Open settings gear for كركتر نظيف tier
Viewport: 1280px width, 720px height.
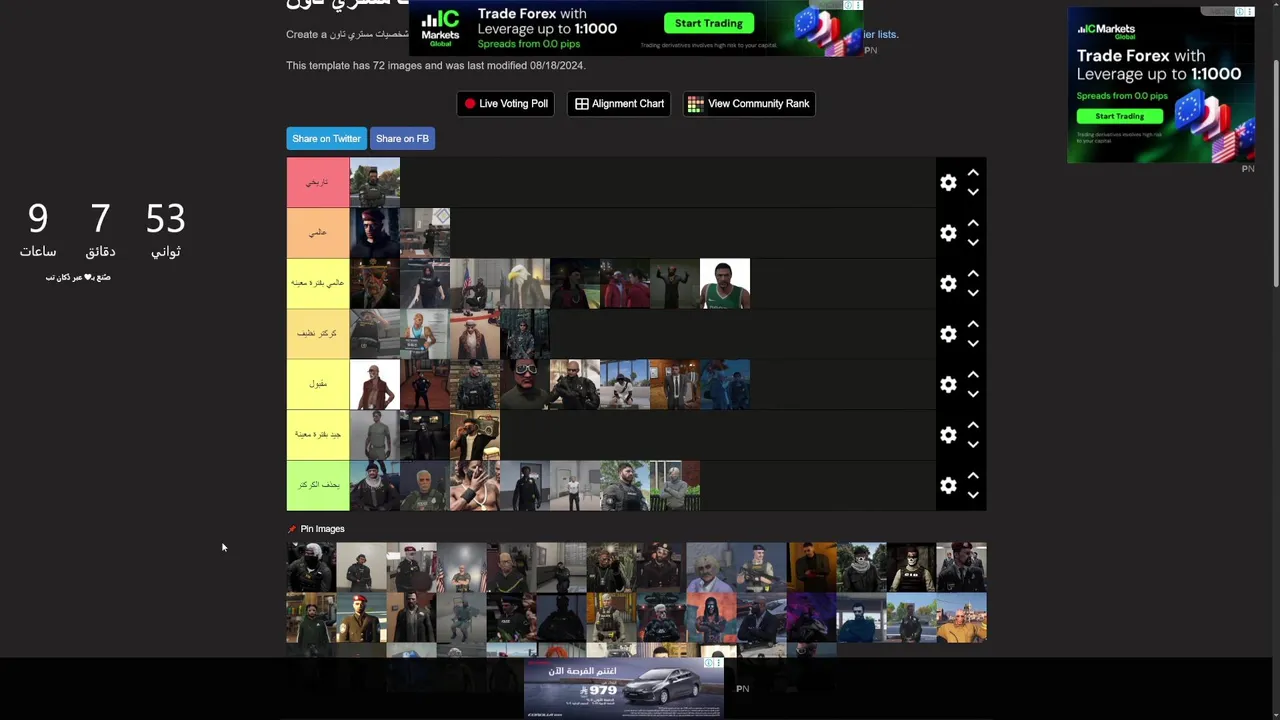(x=948, y=334)
